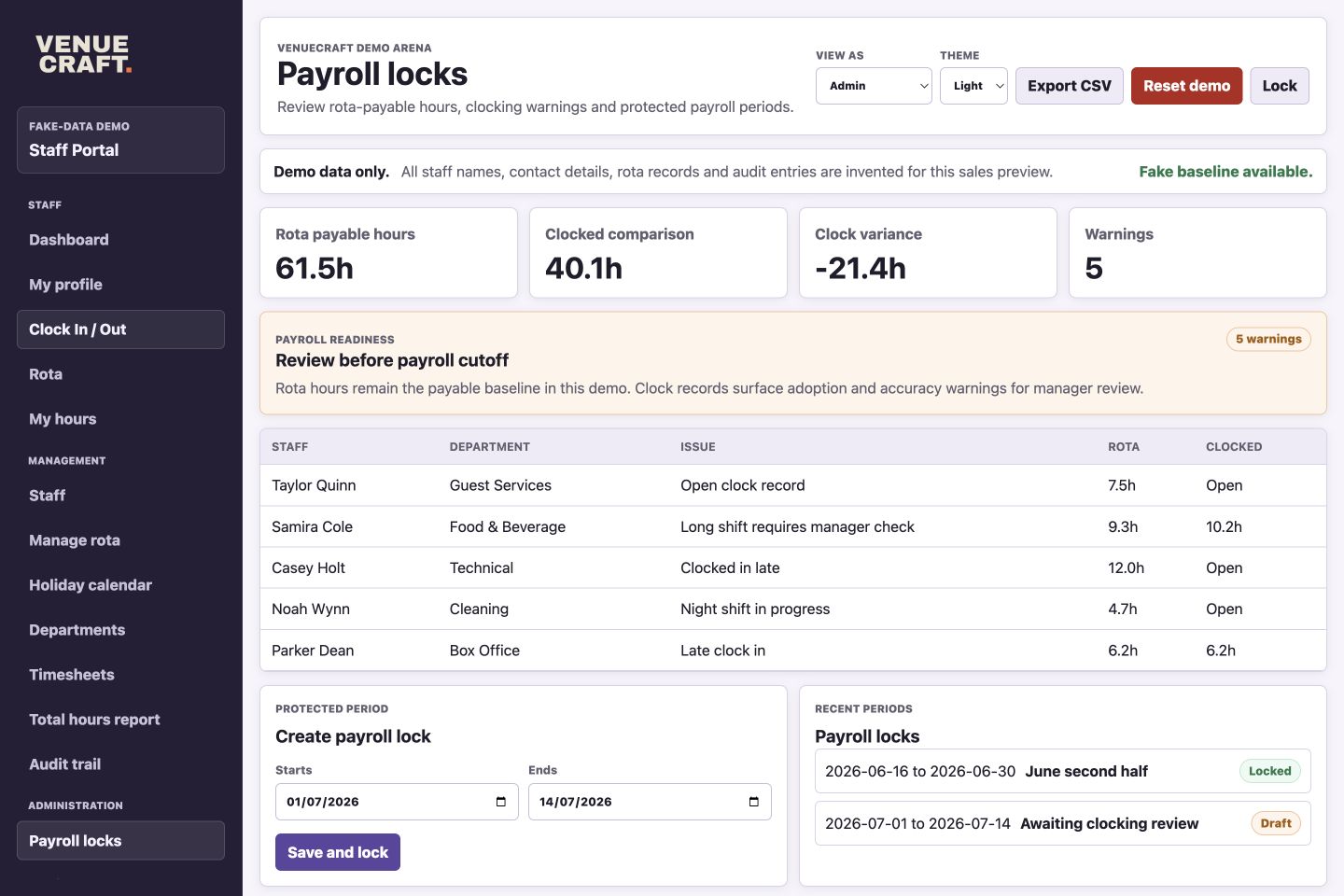Open Total hours report
This screenshot has width=1344, height=896.
(x=120, y=720)
